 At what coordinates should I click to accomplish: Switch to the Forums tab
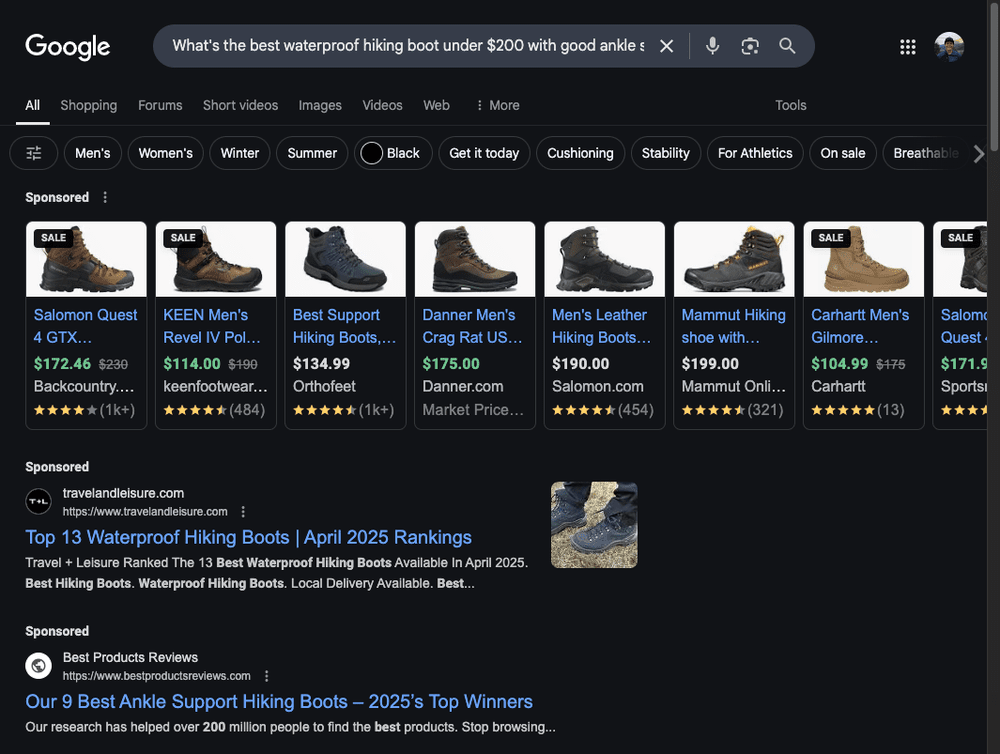tap(160, 105)
